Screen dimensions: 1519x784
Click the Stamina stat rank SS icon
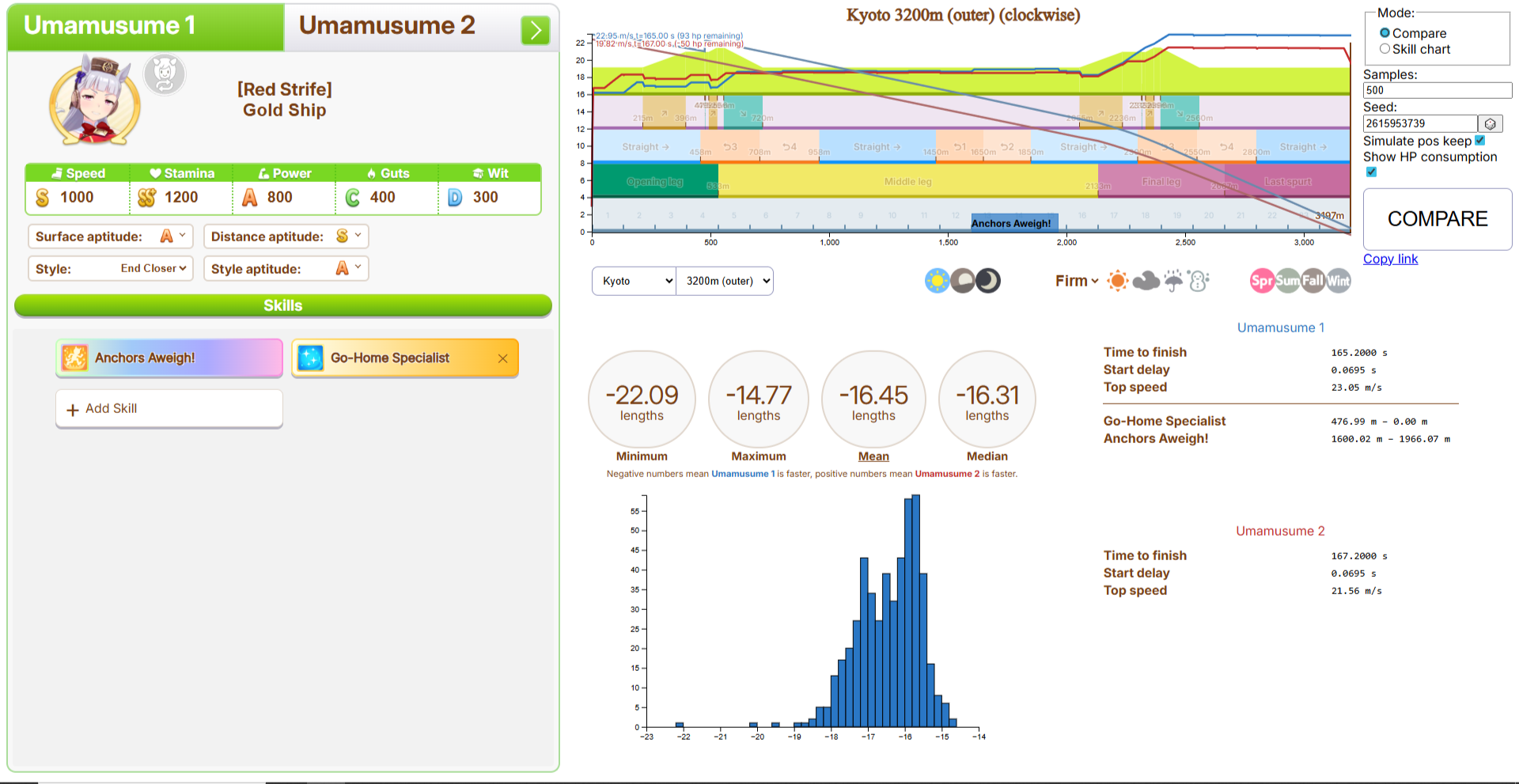pos(146,197)
